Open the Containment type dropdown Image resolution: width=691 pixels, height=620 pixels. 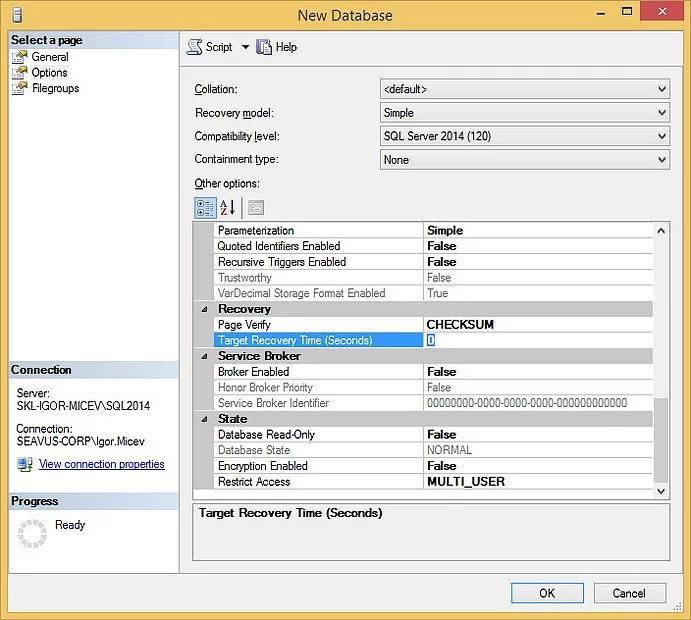662,160
